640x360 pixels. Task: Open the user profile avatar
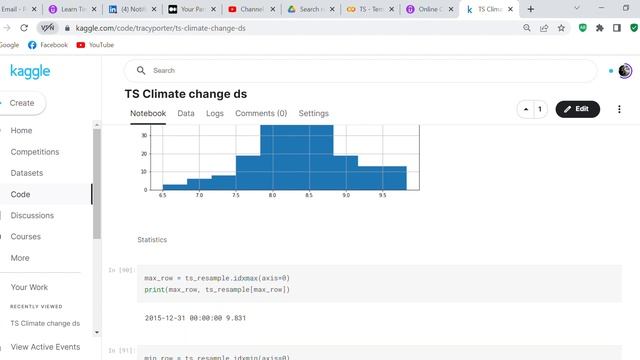[x=625, y=71]
